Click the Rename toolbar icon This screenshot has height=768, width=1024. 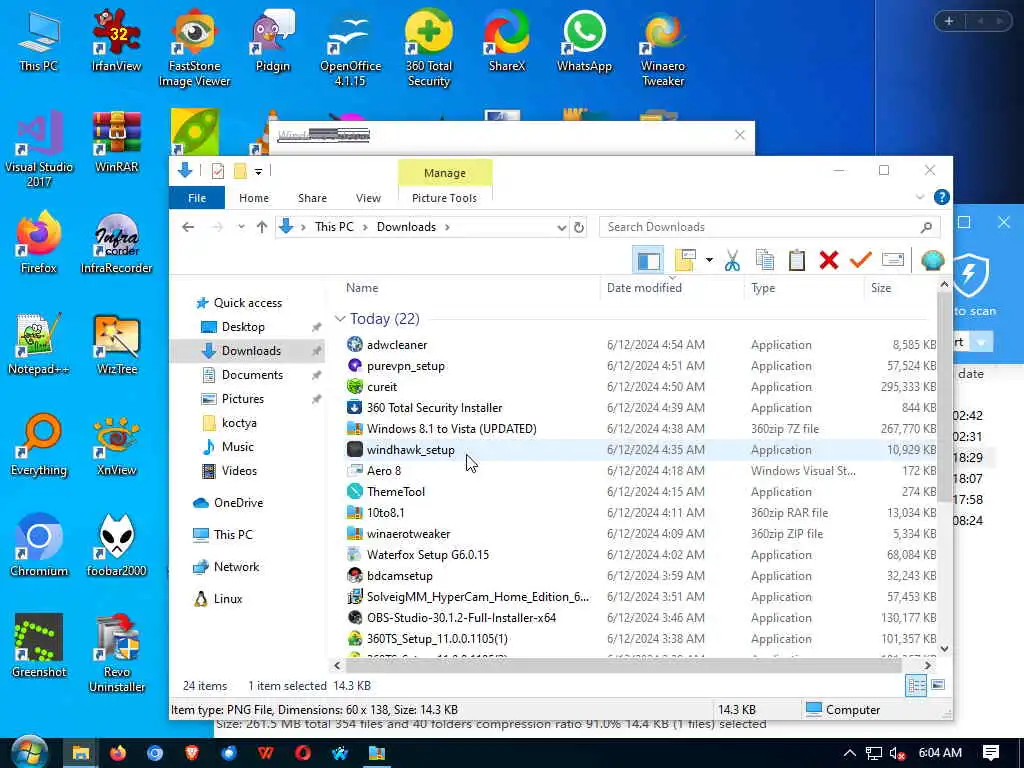coord(893,260)
